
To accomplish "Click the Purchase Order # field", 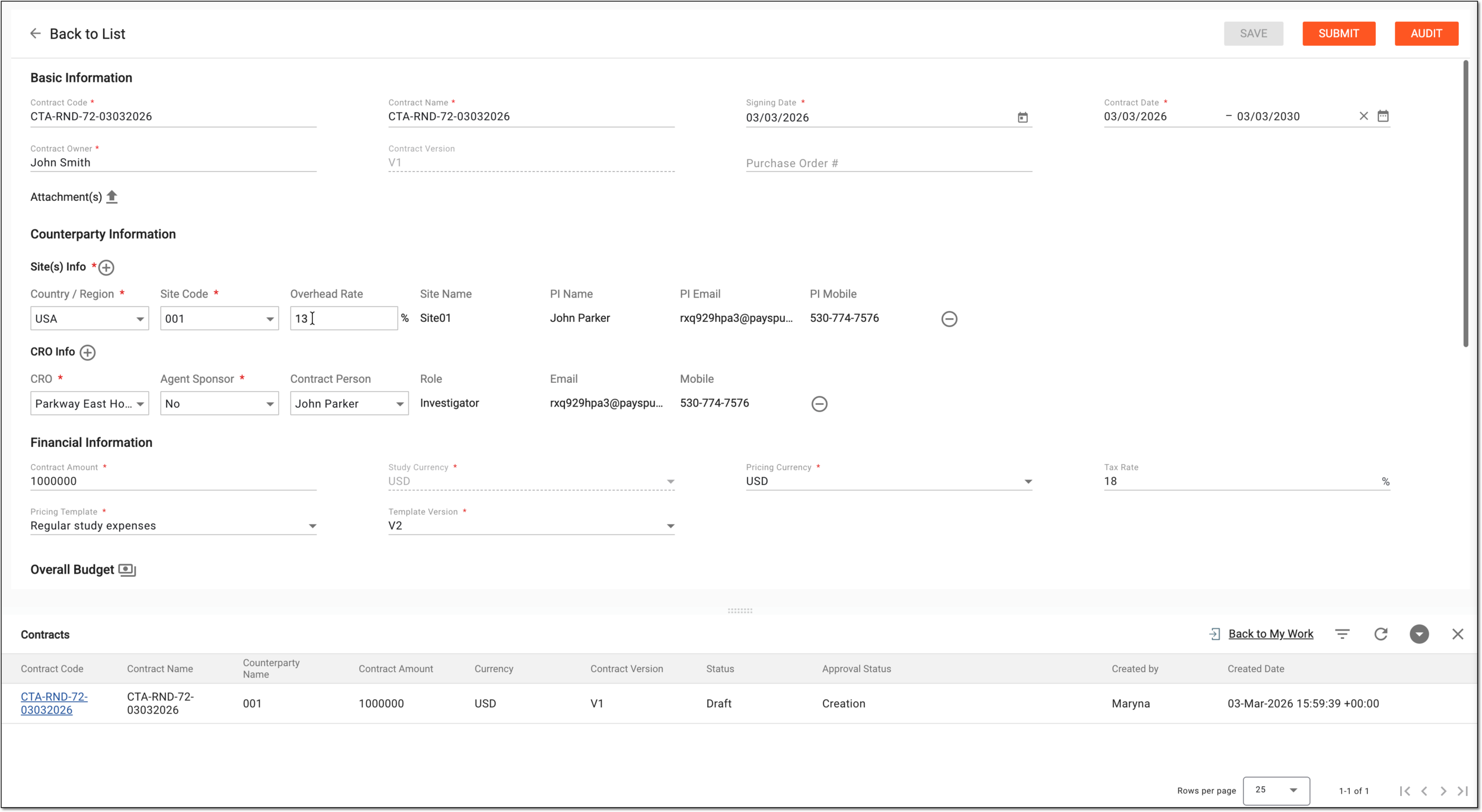I will tap(889, 163).
